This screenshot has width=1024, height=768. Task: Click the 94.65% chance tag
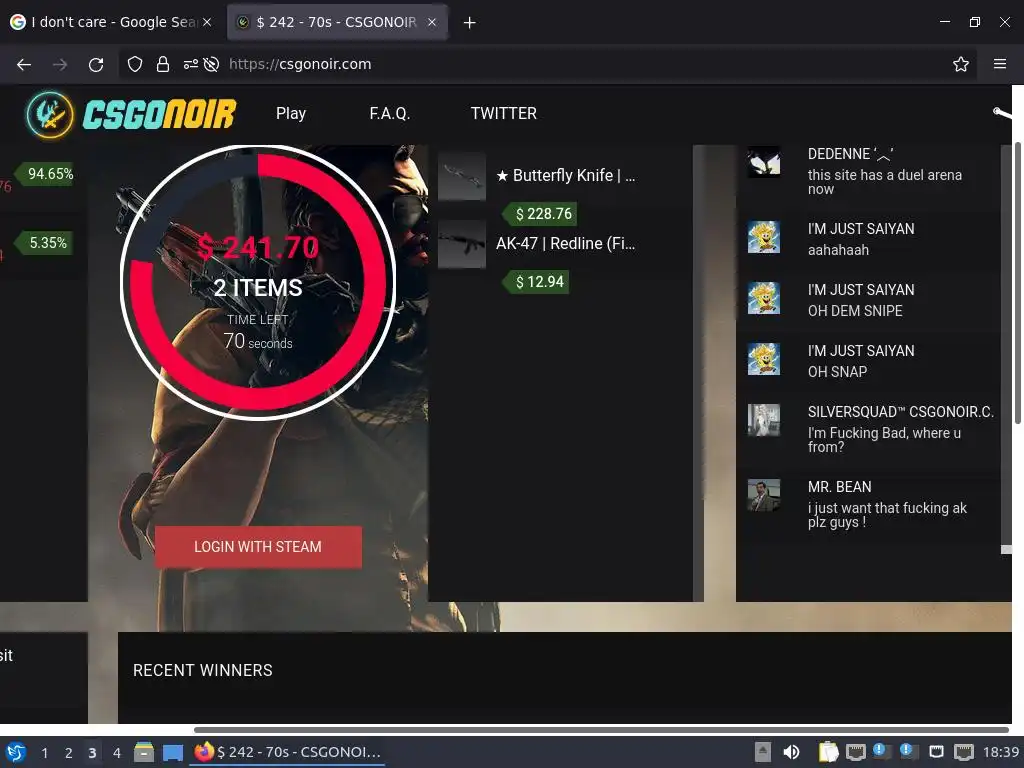point(45,174)
